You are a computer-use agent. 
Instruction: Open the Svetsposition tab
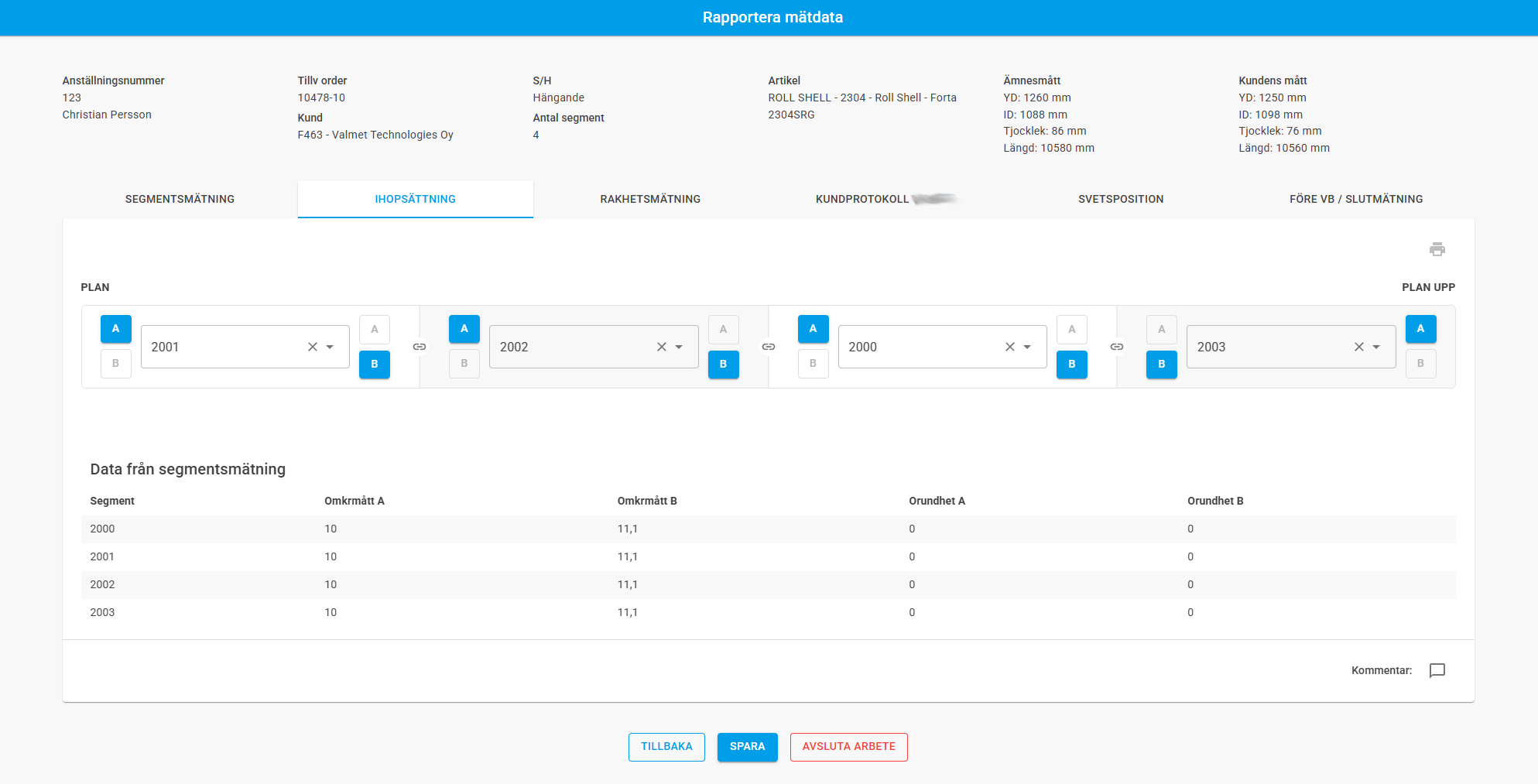(1120, 199)
